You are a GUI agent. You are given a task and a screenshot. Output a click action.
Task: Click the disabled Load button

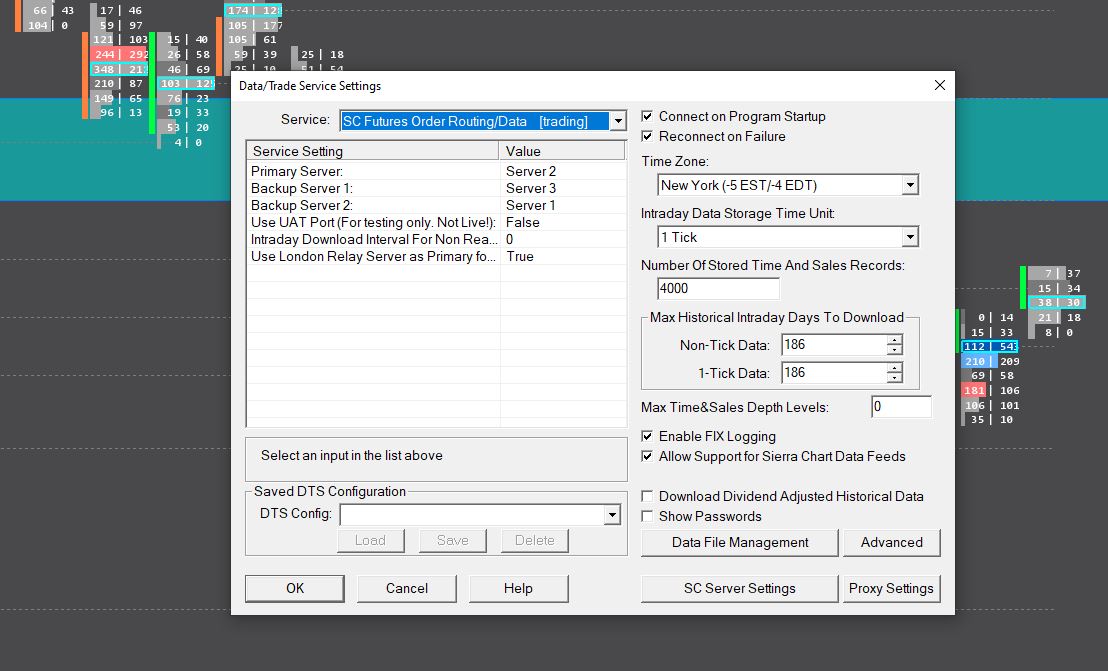(x=370, y=540)
